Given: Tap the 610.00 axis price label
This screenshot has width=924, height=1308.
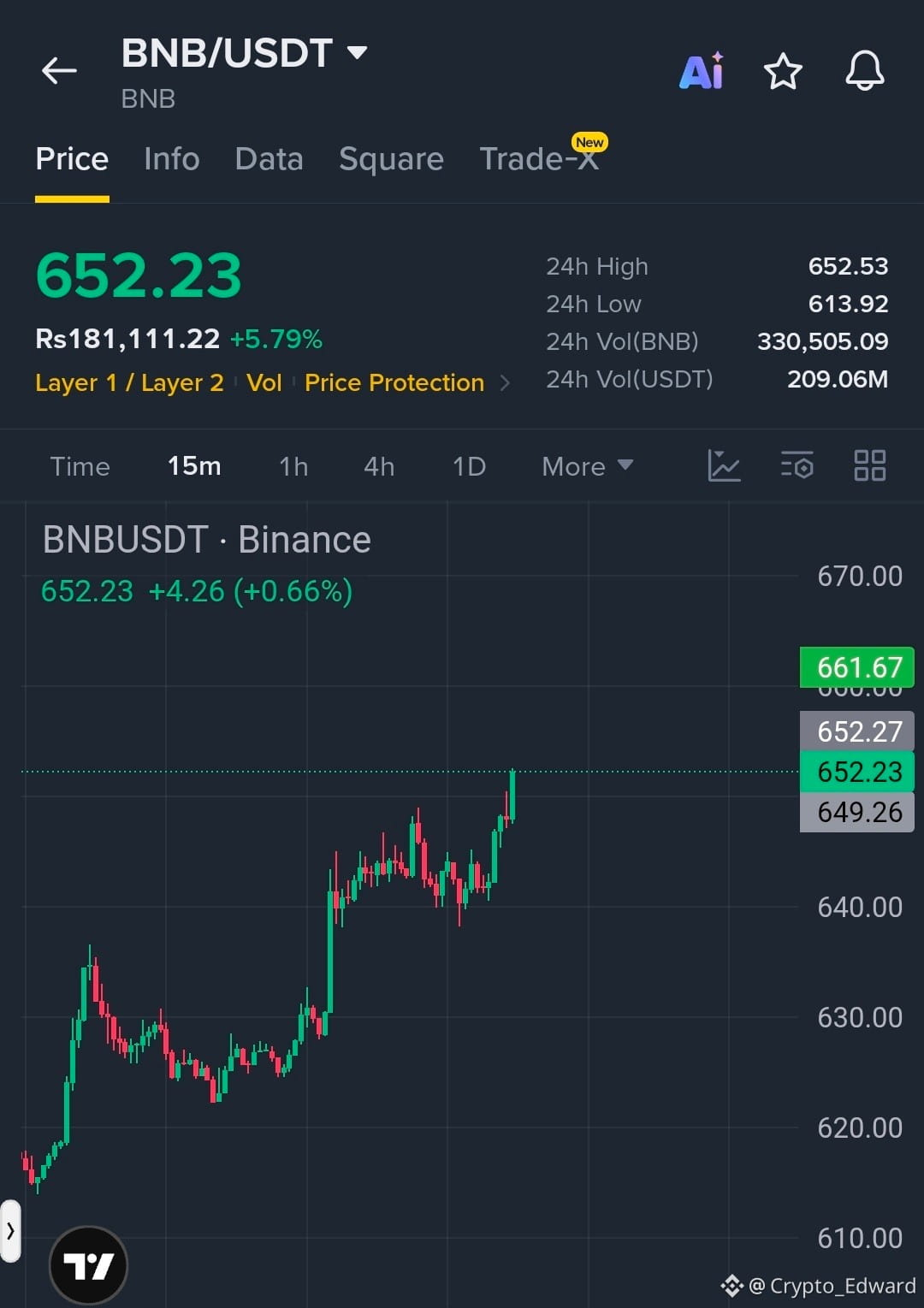Looking at the screenshot, I should (x=860, y=1238).
